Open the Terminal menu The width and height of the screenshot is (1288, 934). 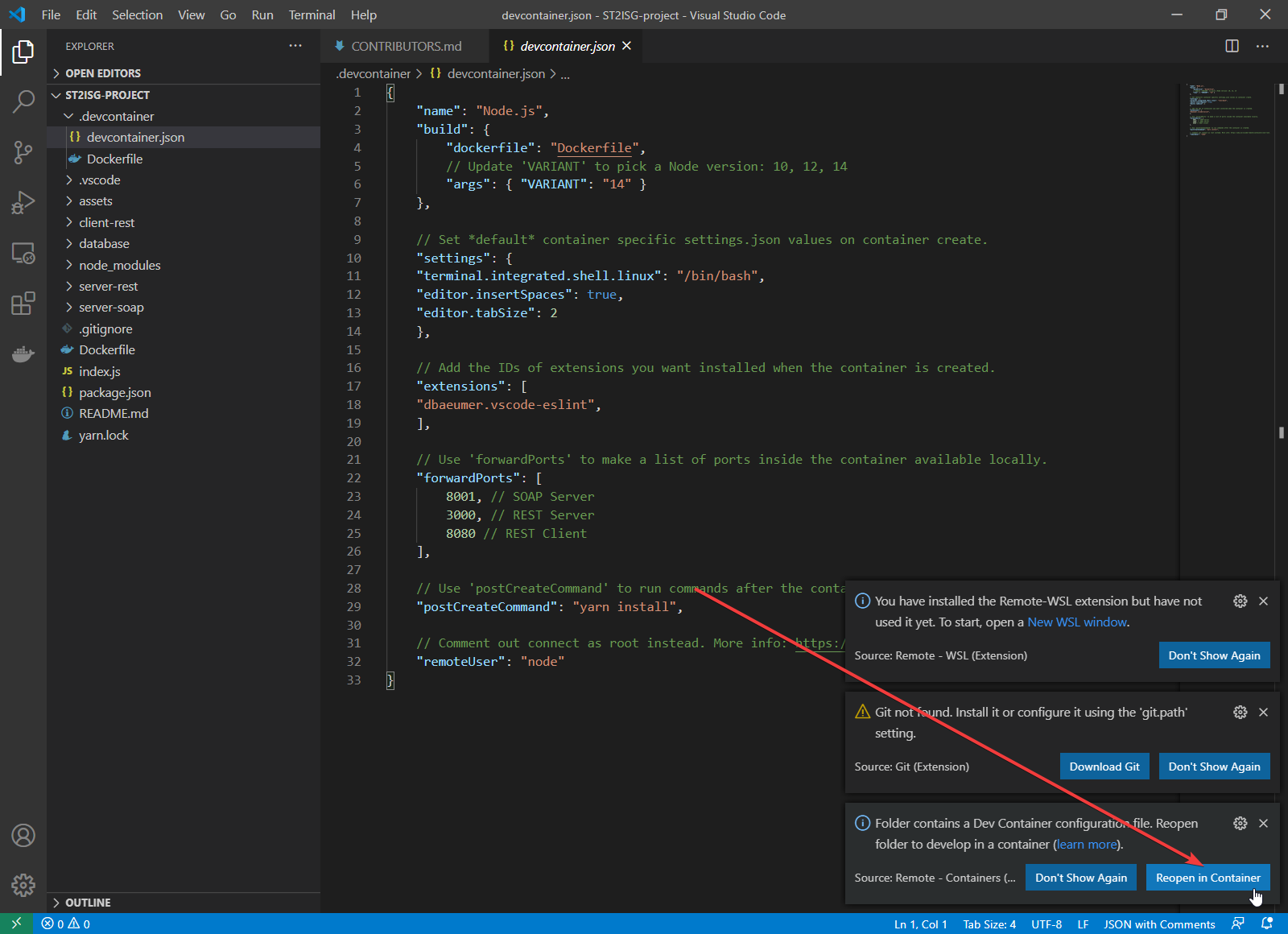point(312,14)
